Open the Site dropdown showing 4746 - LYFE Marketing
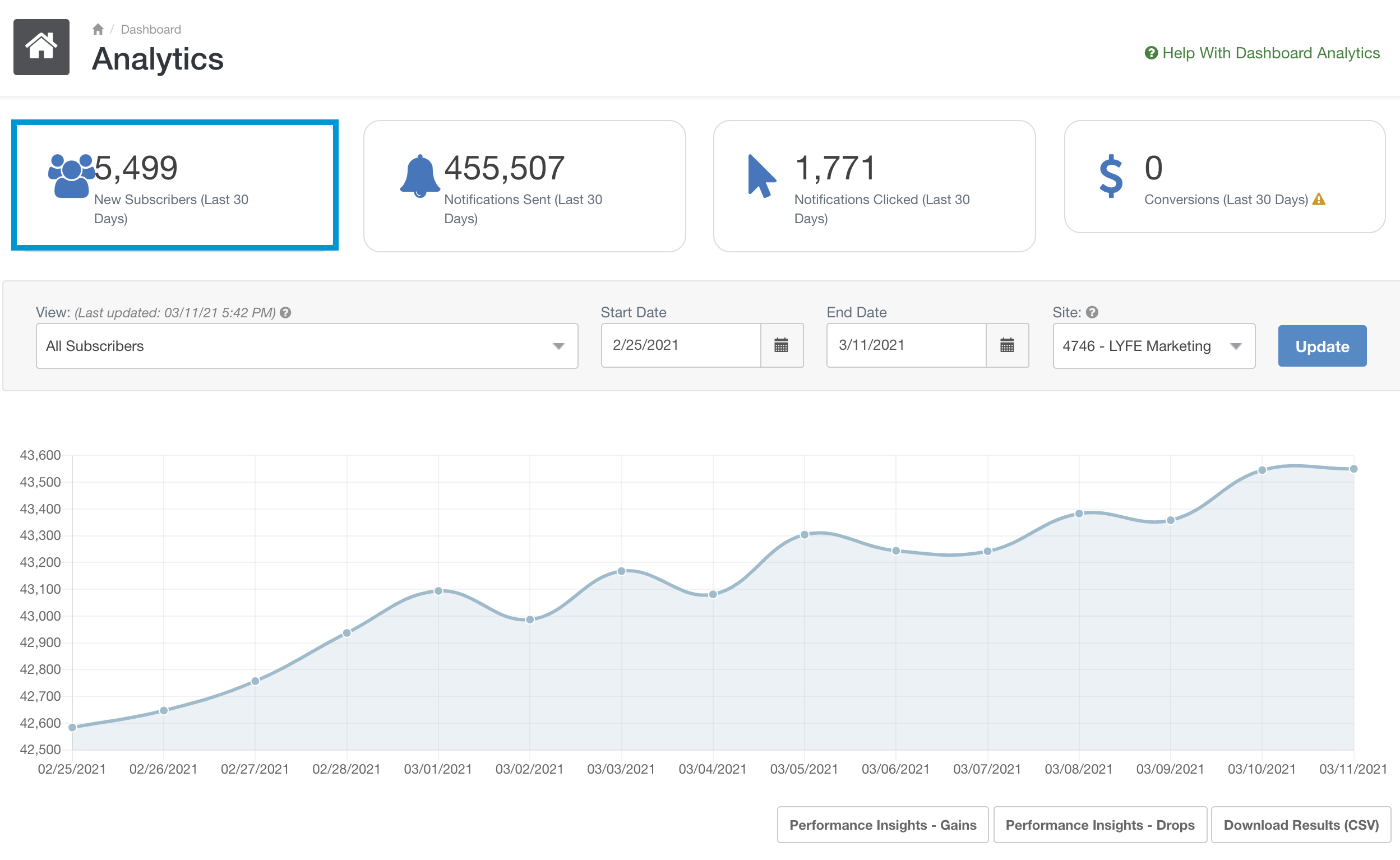 pos(1154,345)
